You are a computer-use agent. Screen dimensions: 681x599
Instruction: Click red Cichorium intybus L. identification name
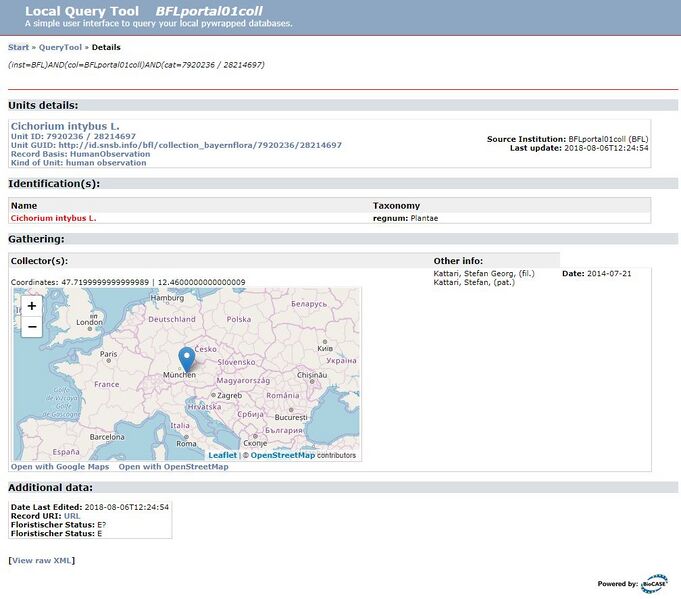(53, 218)
